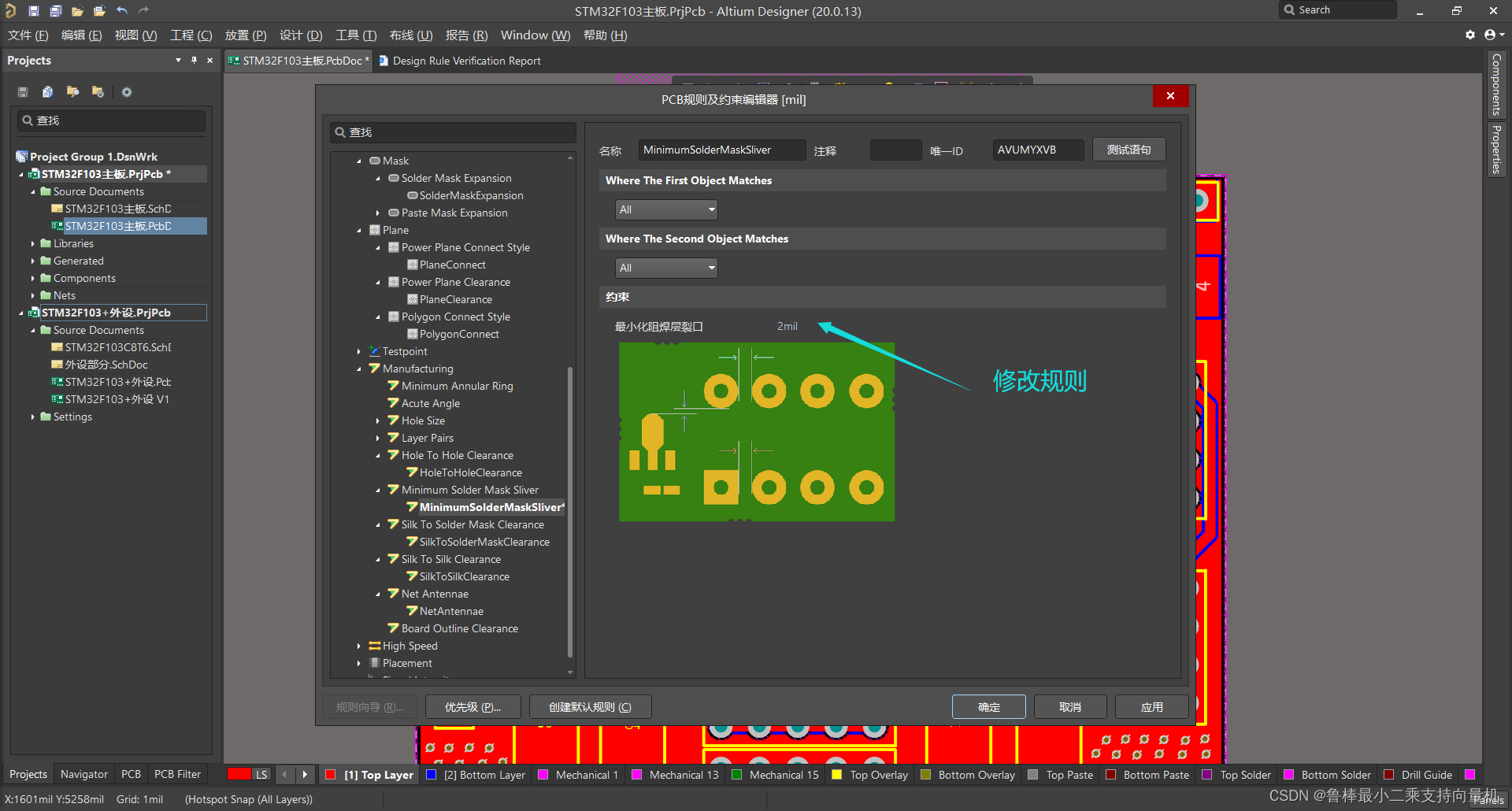Open project via title bar folder icon

[x=99, y=10]
